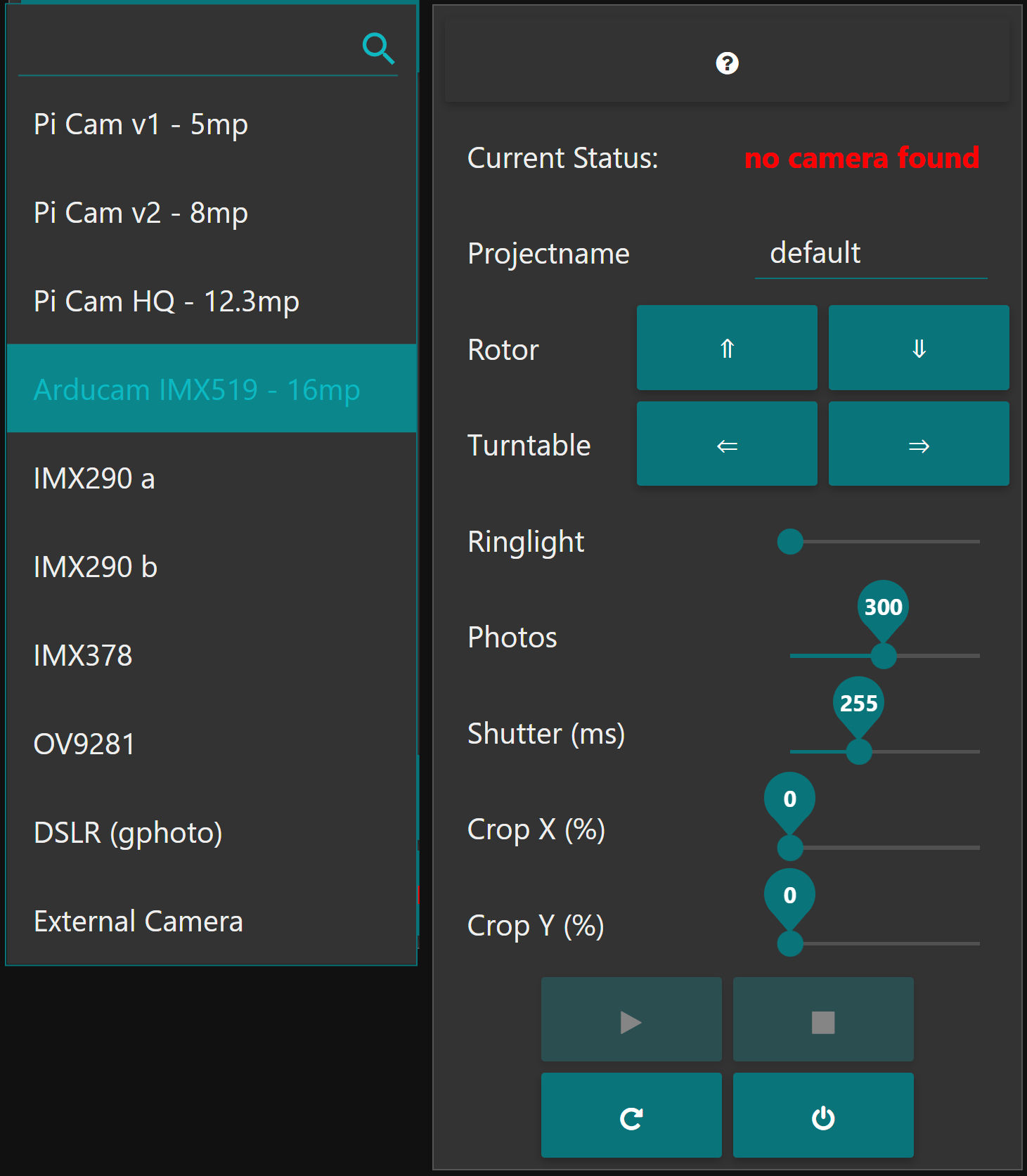Image resolution: width=1027 pixels, height=1176 pixels.
Task: Turn the turntable right
Action: click(918, 444)
